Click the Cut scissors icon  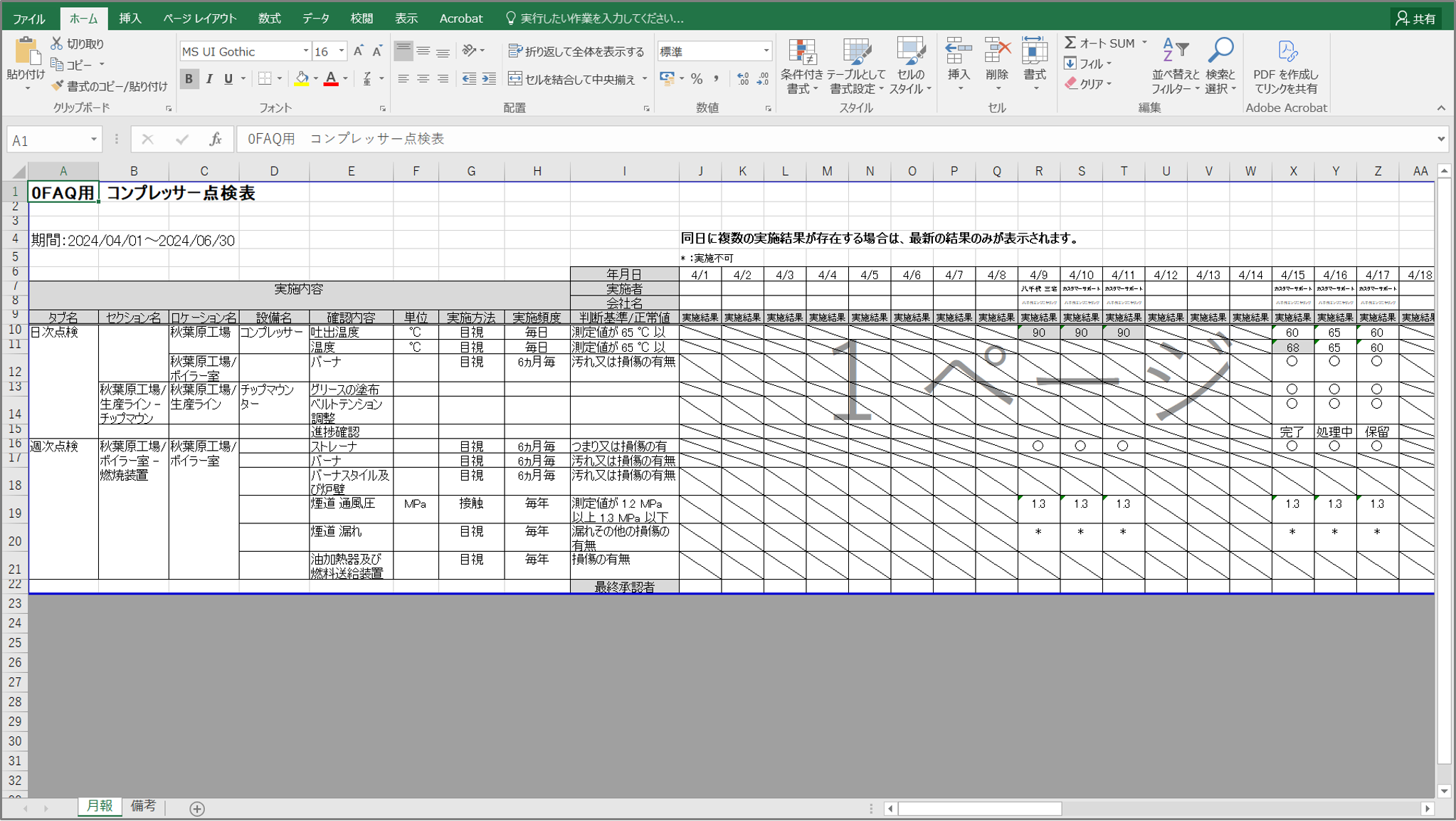coord(57,43)
